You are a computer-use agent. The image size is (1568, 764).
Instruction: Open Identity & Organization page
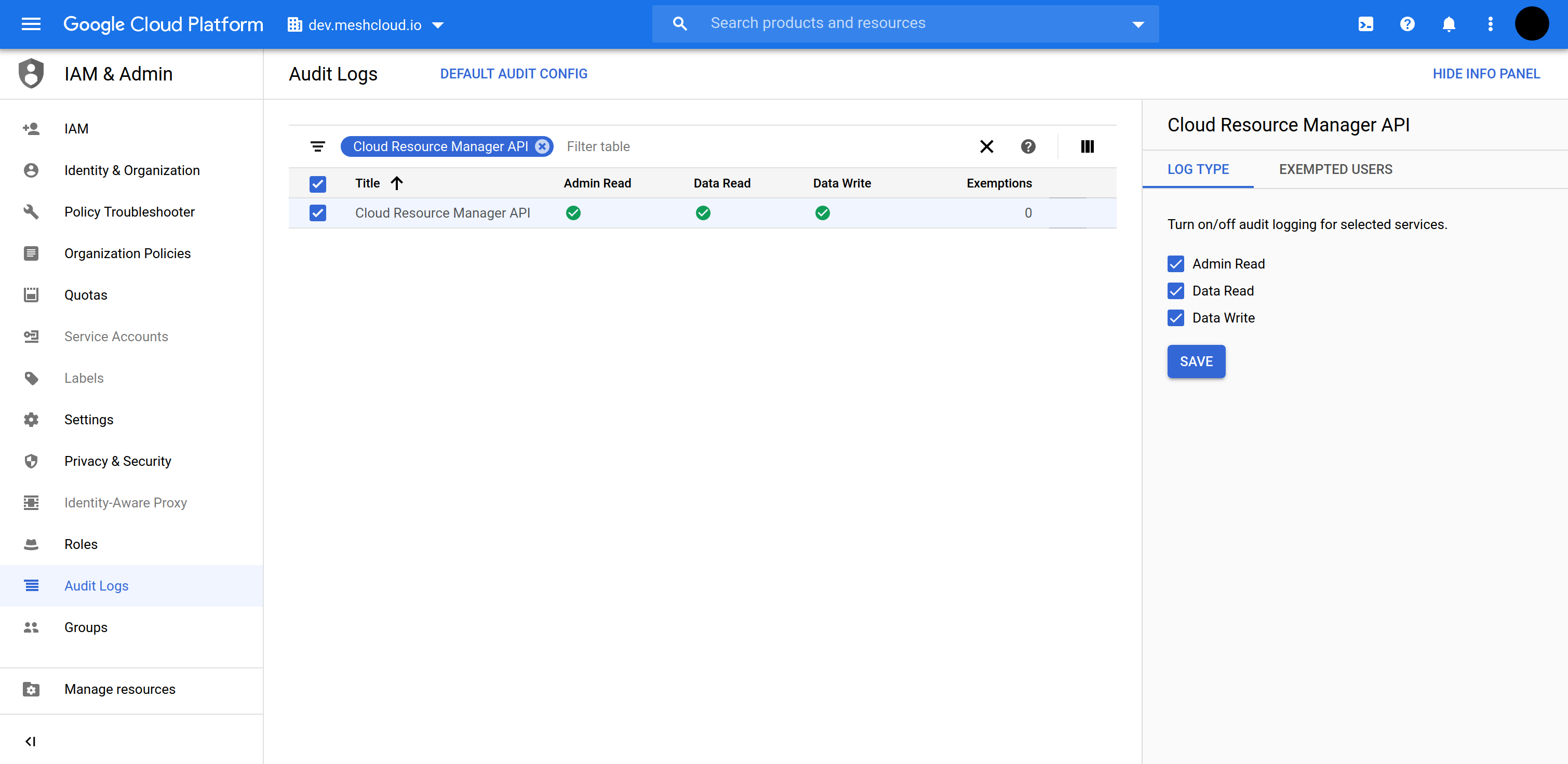pos(131,170)
